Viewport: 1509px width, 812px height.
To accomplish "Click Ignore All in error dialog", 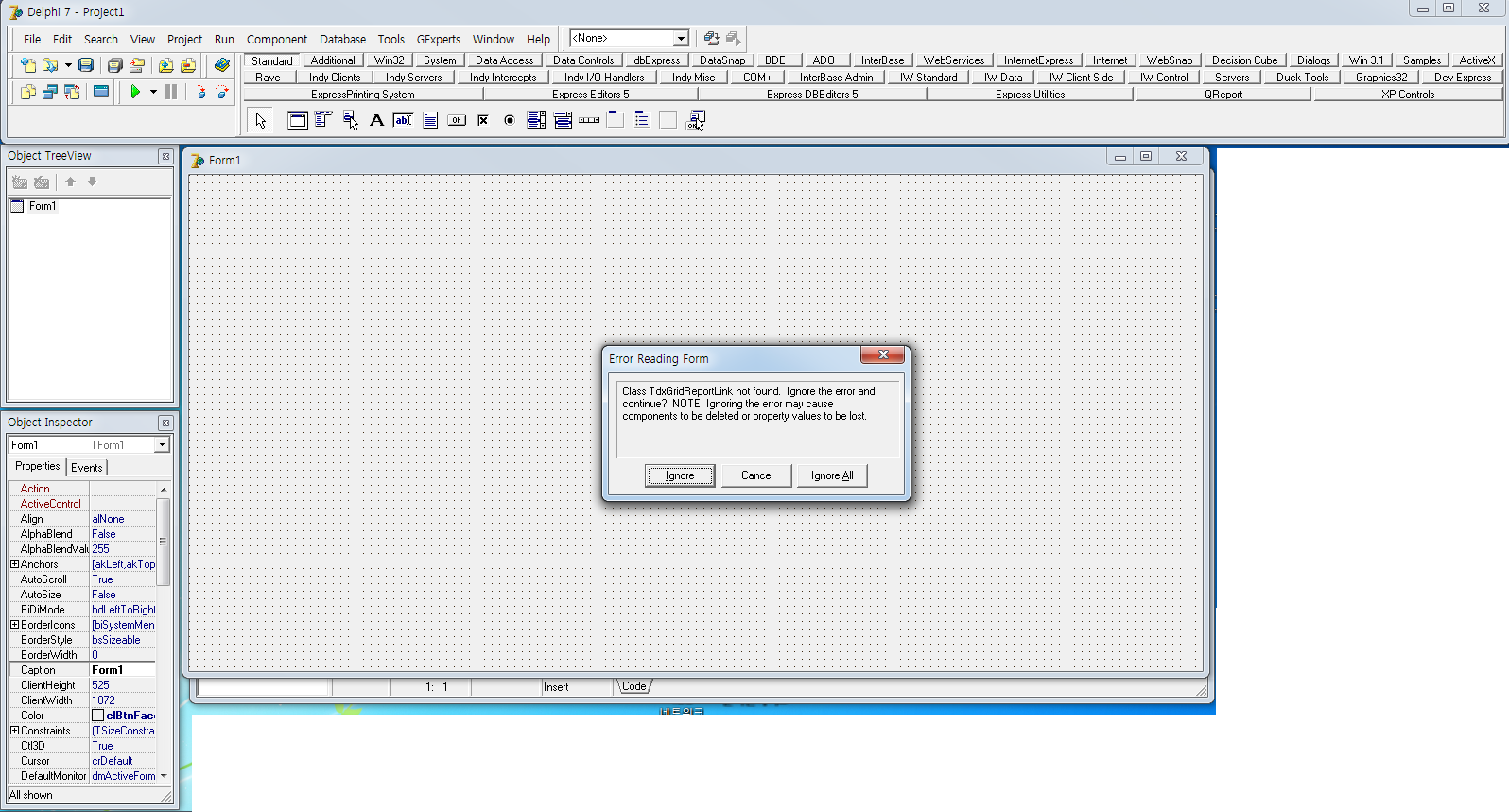I will [832, 475].
